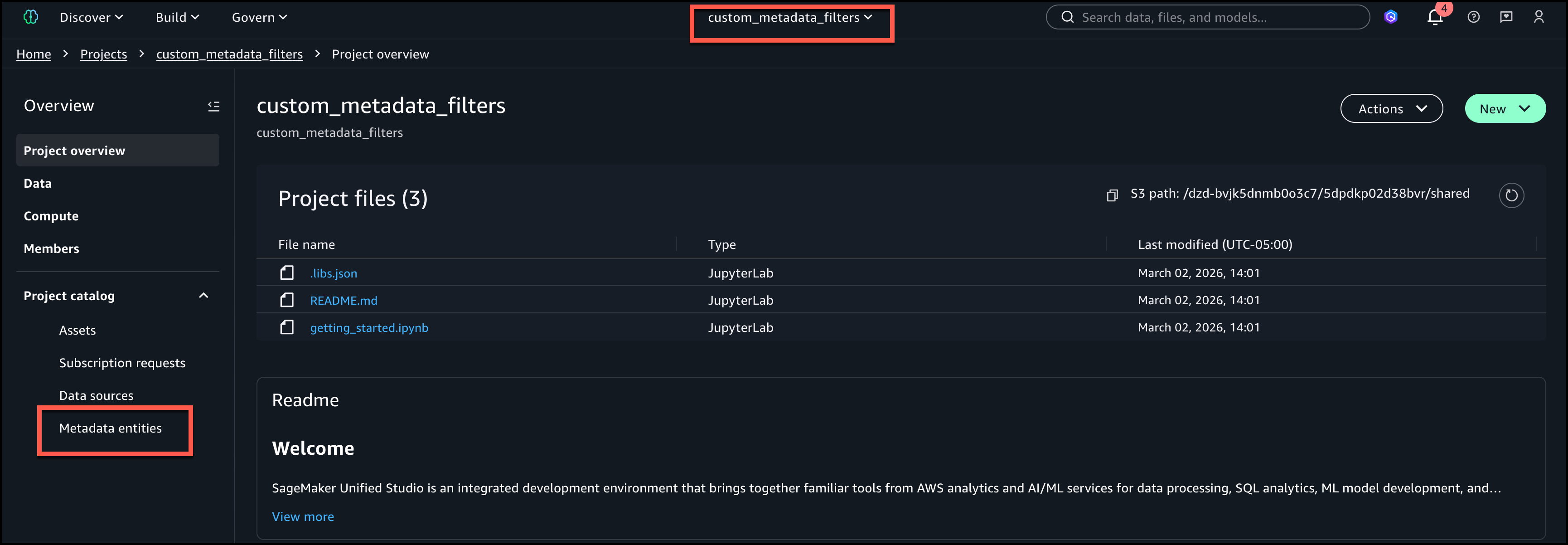Expand the Build dropdown menu
This screenshot has height=545, width=1568.
pos(177,18)
